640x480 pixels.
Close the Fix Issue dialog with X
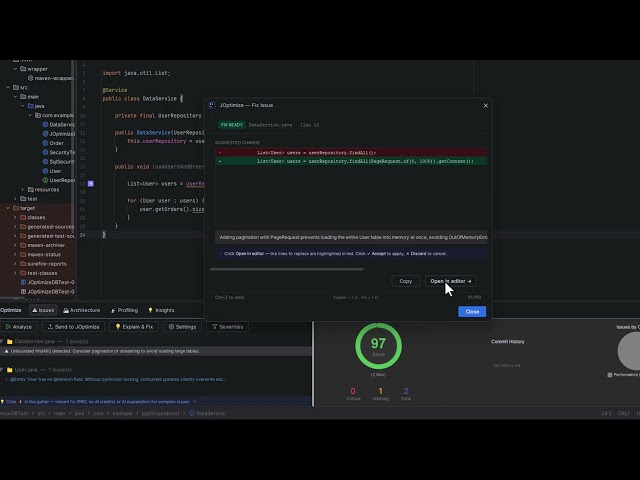click(x=486, y=105)
